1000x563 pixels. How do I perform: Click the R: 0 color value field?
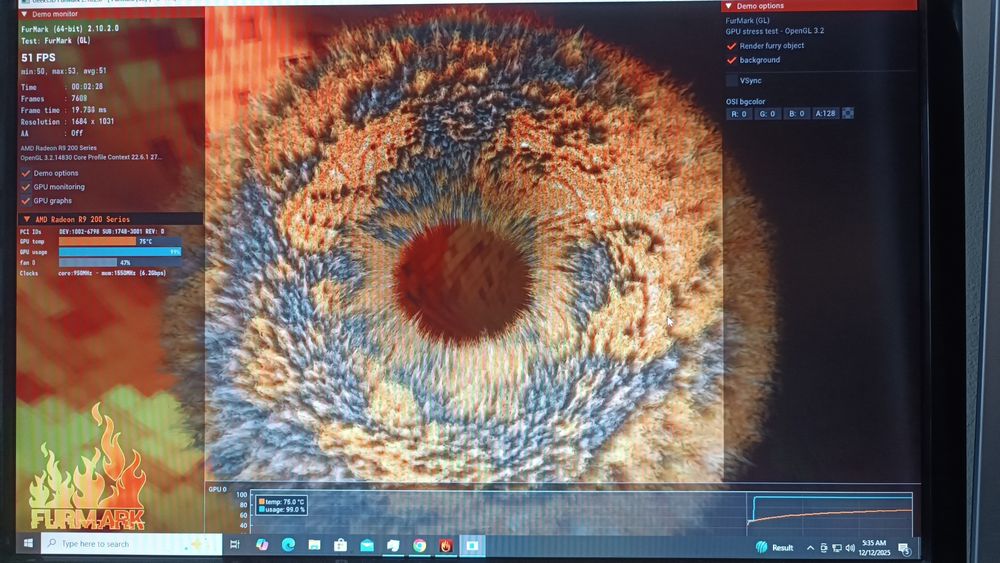(x=739, y=113)
